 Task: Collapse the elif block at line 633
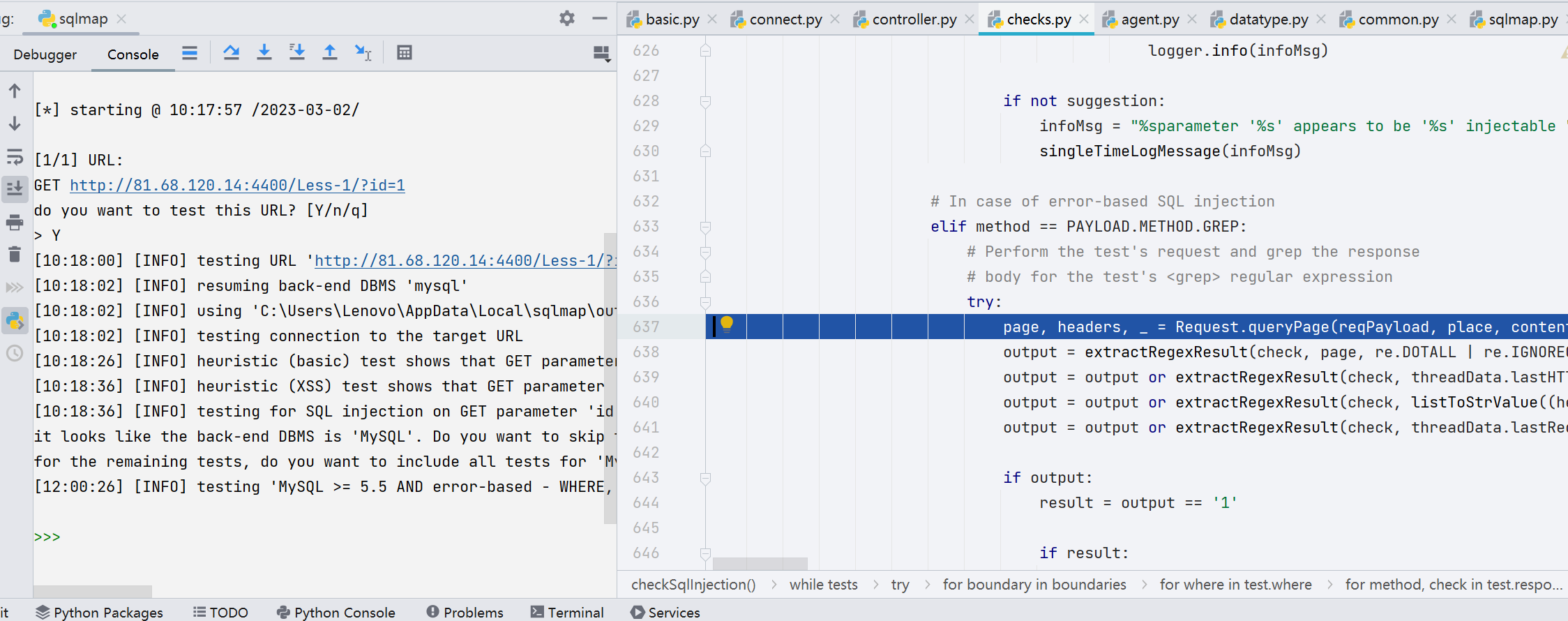coord(705,227)
